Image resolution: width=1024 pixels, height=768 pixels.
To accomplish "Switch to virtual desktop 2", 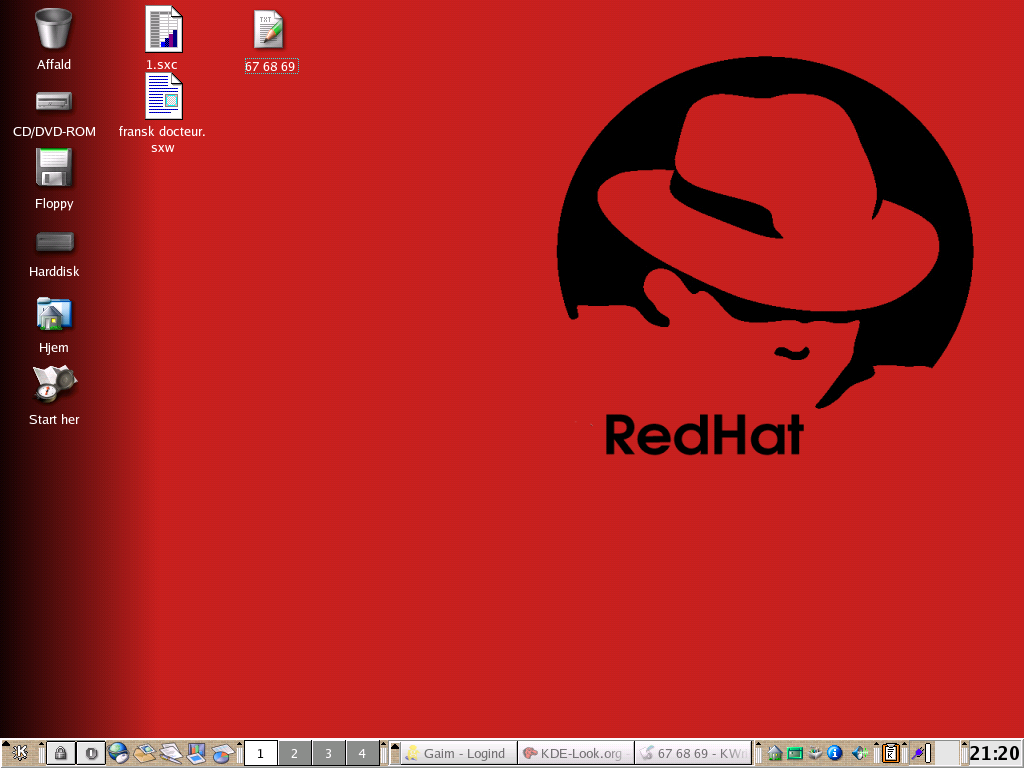I will 295,753.
